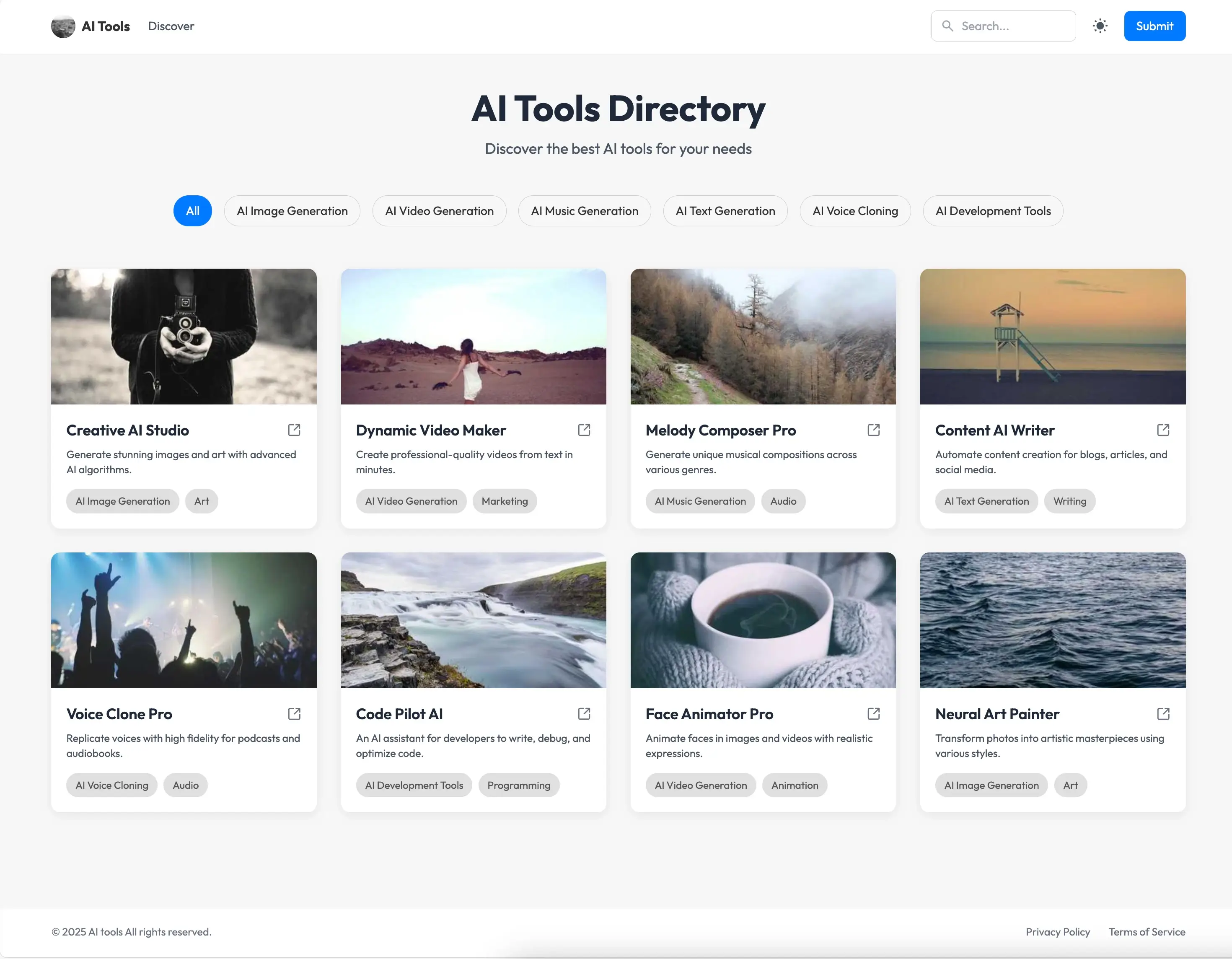Open external link for Voice Clone Pro
This screenshot has height=959, width=1232.
point(294,714)
